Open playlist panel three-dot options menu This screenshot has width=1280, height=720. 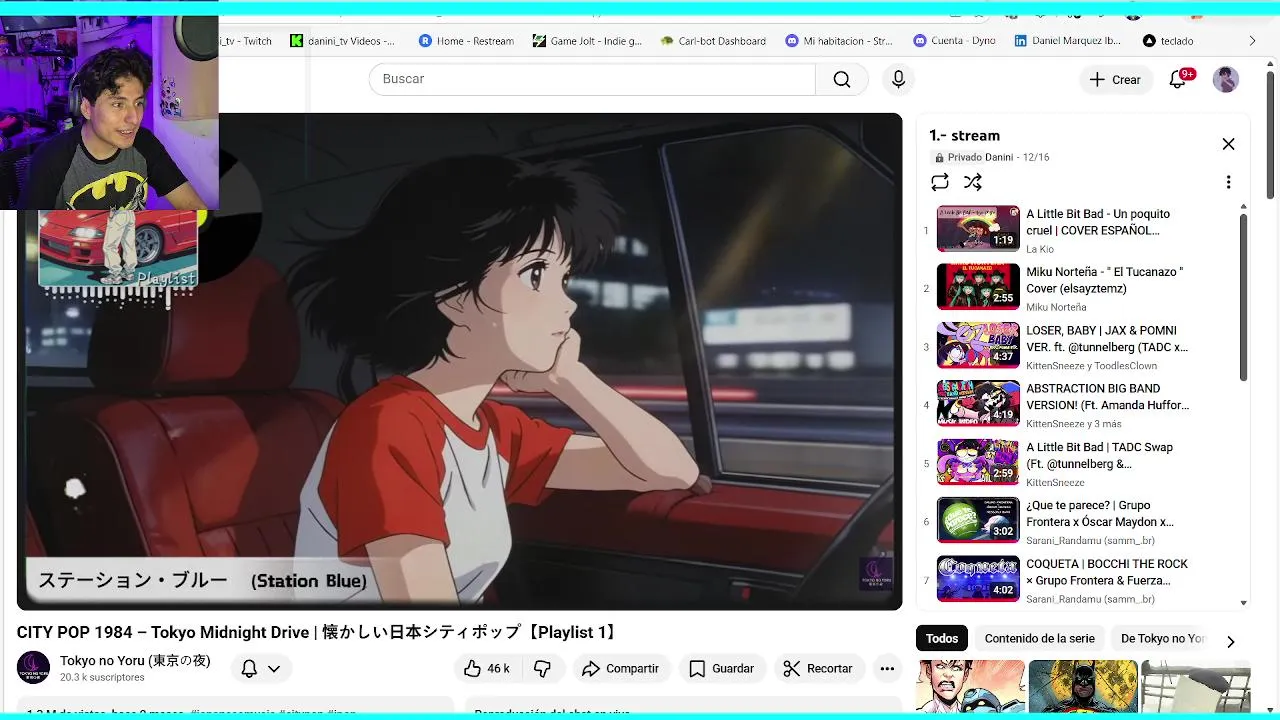1228,182
